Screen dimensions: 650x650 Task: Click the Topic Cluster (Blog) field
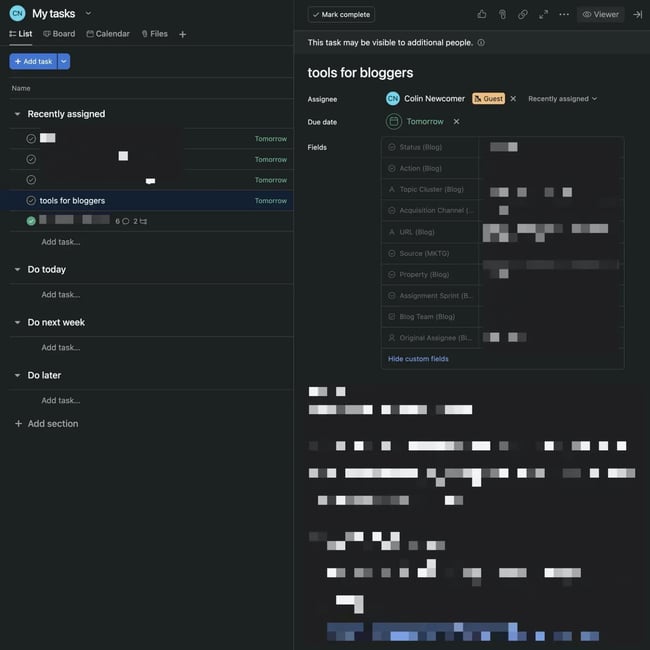(x=502, y=189)
